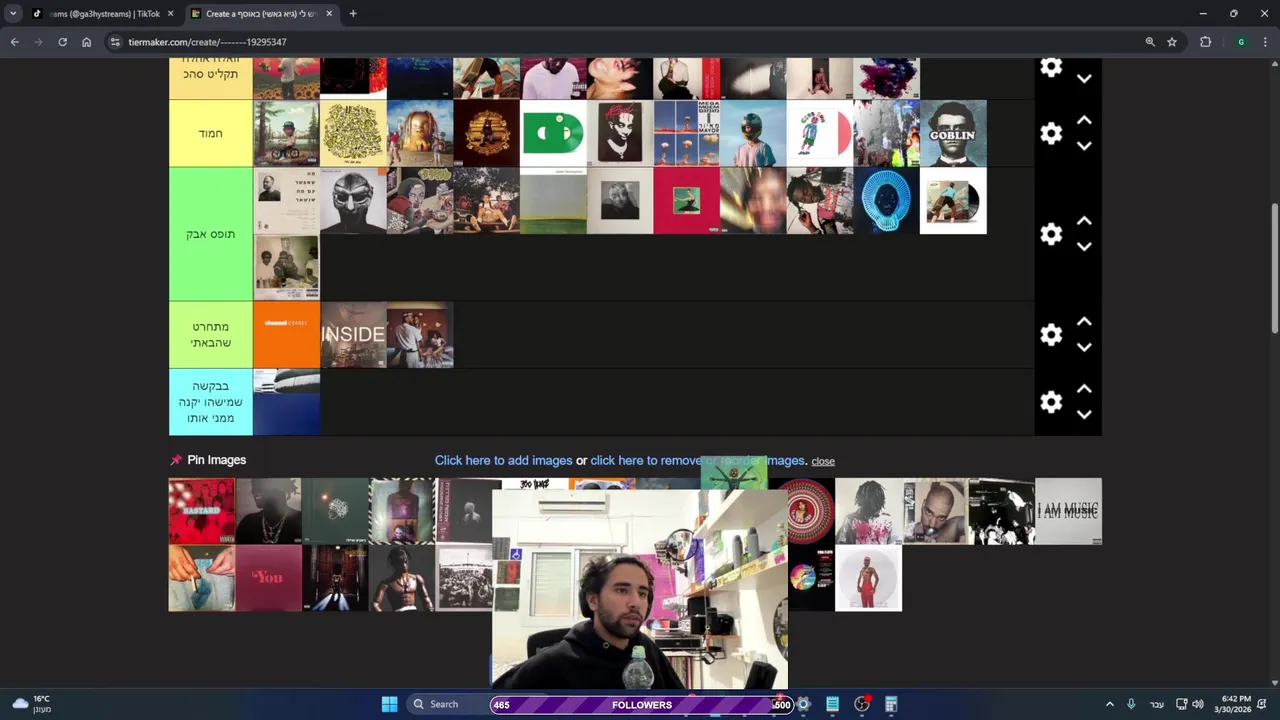Open the page zoom magnifier icon
1280x720 pixels.
pyautogui.click(x=1150, y=42)
